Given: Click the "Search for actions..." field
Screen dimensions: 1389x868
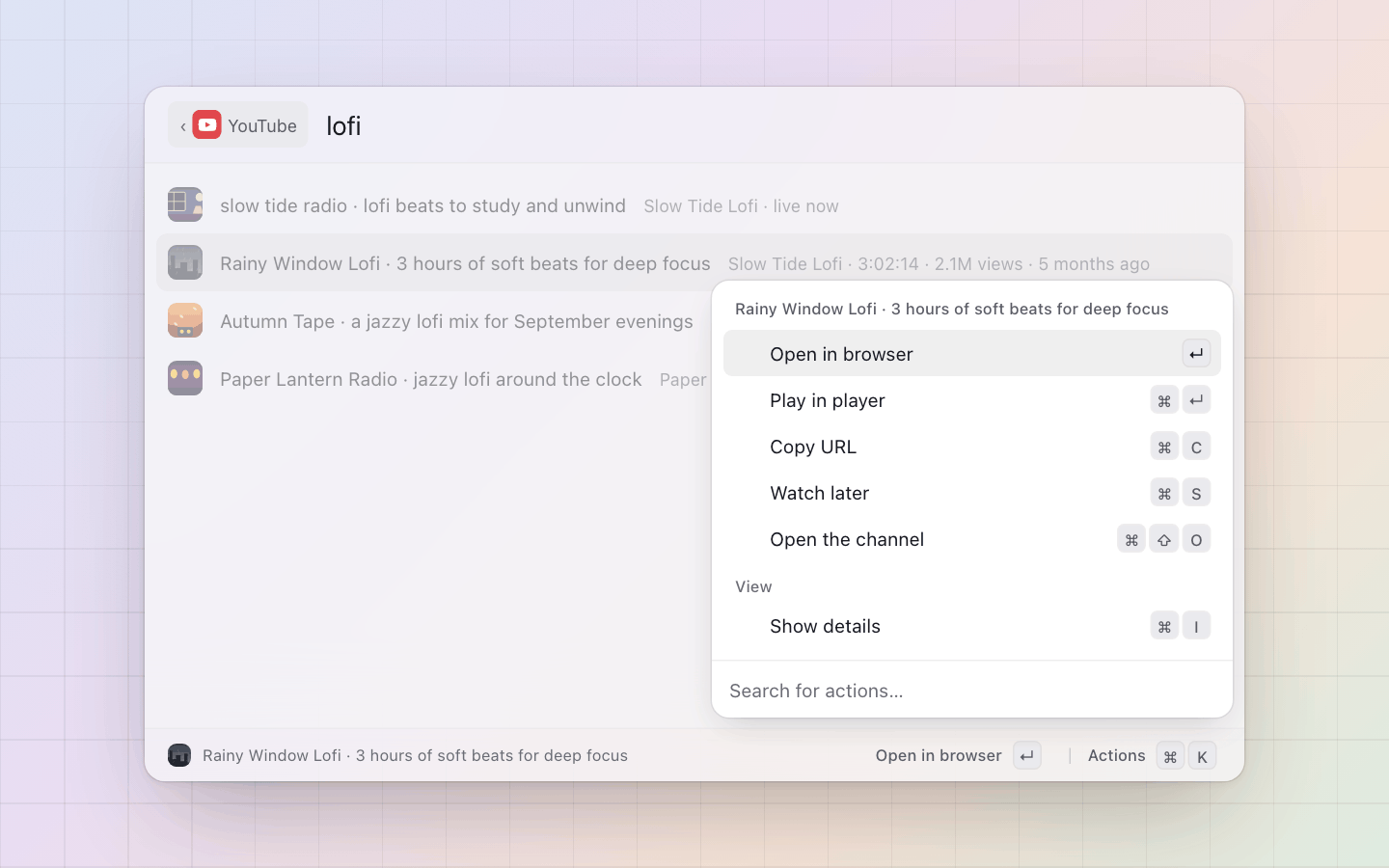Looking at the screenshot, I should point(972,691).
